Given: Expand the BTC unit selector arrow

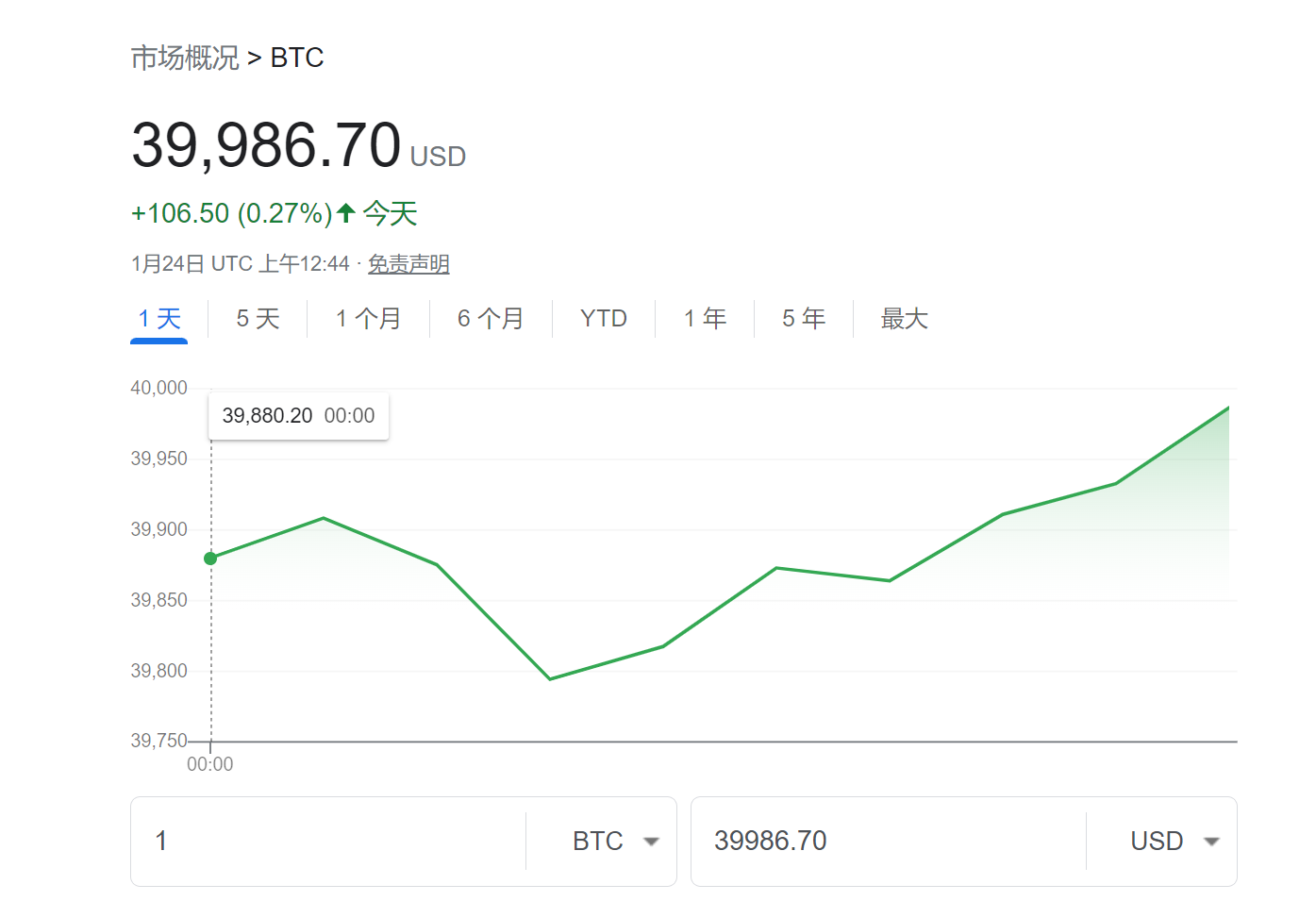Looking at the screenshot, I should tap(651, 841).
